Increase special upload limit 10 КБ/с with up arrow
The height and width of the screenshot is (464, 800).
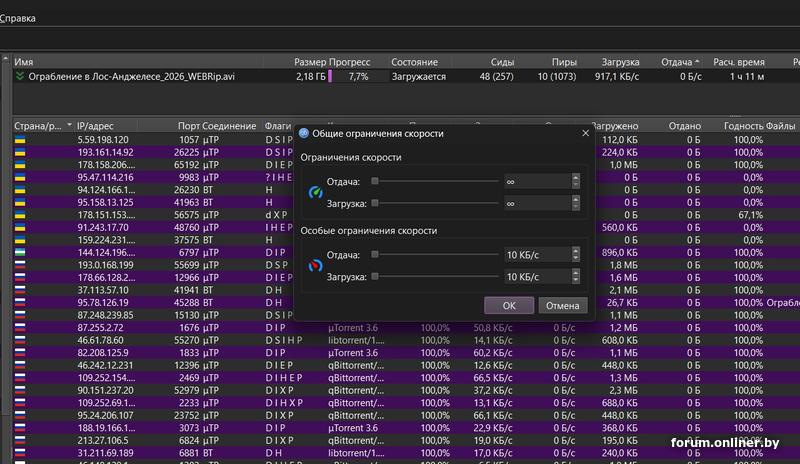(576, 251)
